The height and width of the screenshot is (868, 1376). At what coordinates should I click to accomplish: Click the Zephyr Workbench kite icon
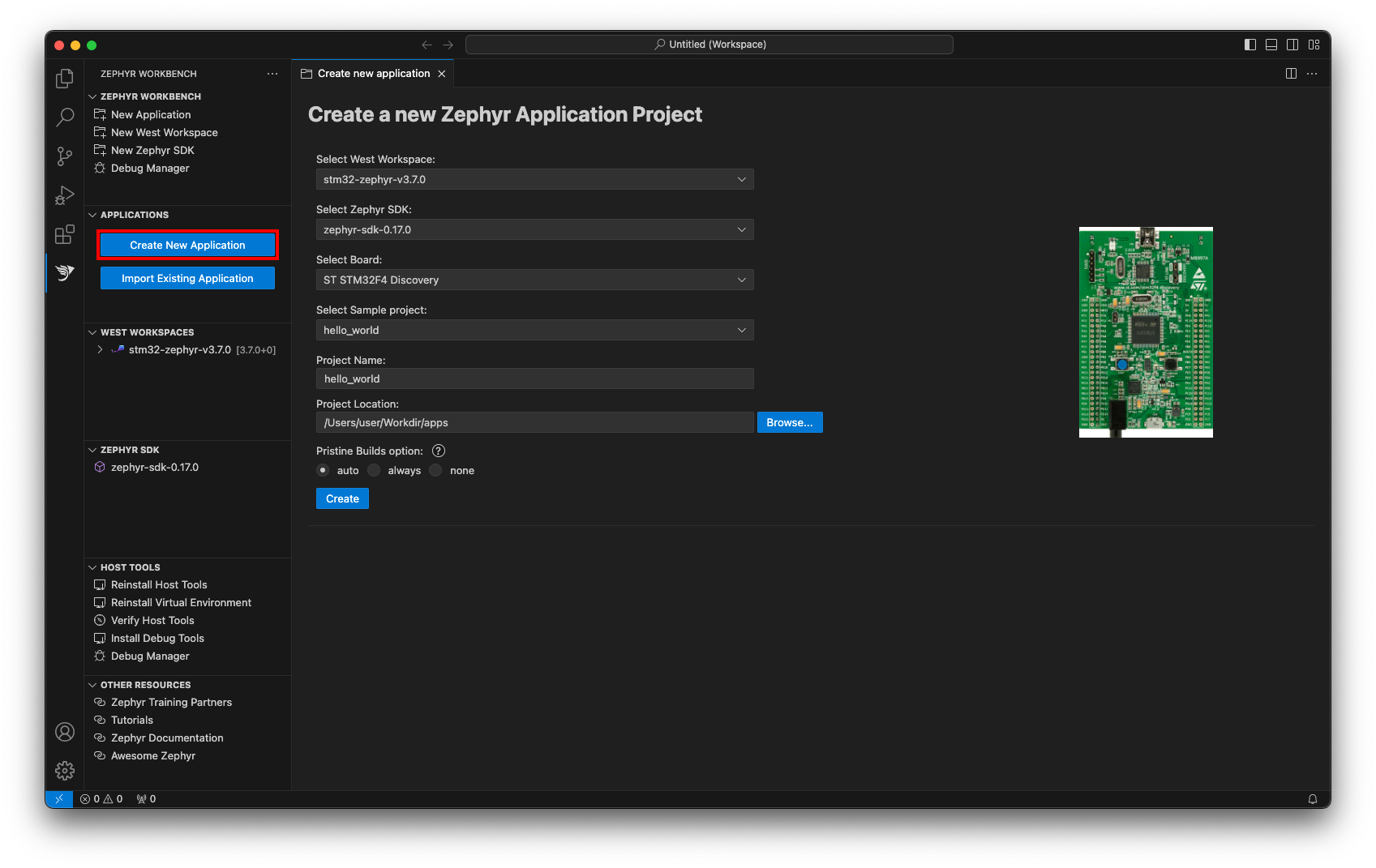(x=65, y=273)
